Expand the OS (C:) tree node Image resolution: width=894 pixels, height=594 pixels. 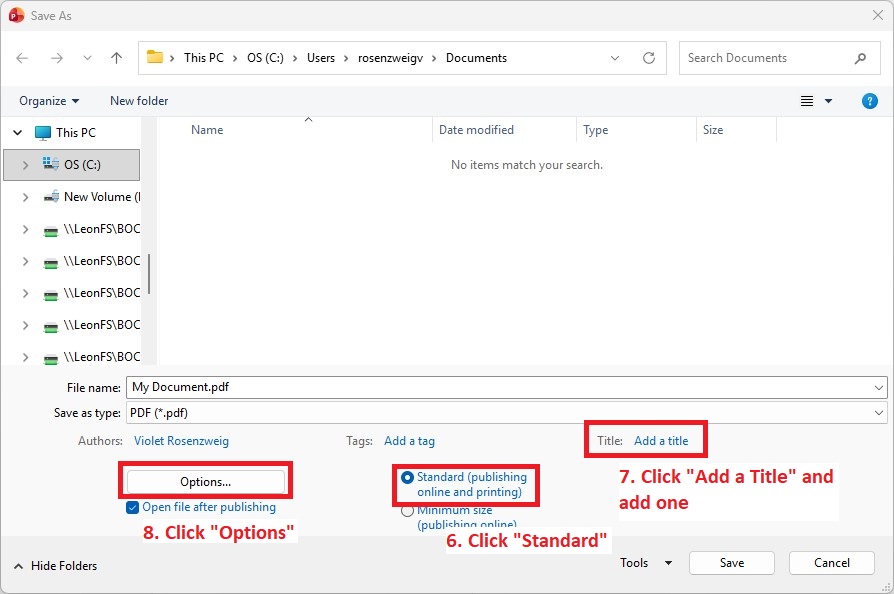25,165
